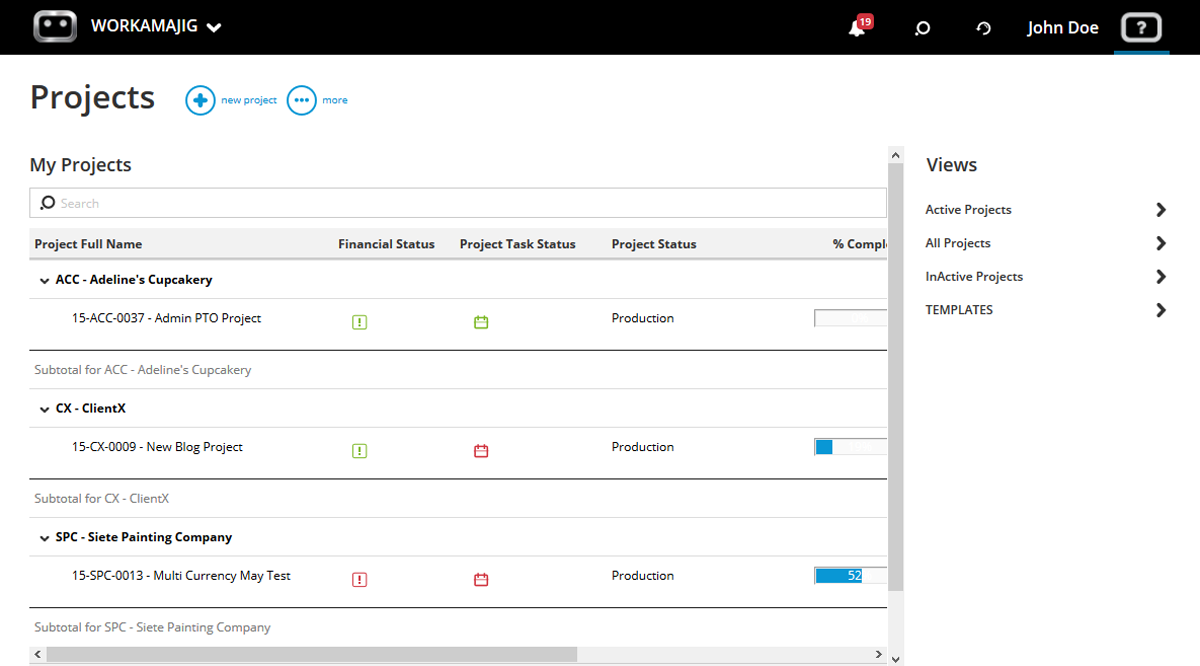Click the refresh arrow icon
The width and height of the screenshot is (1200, 666).
[983, 28]
